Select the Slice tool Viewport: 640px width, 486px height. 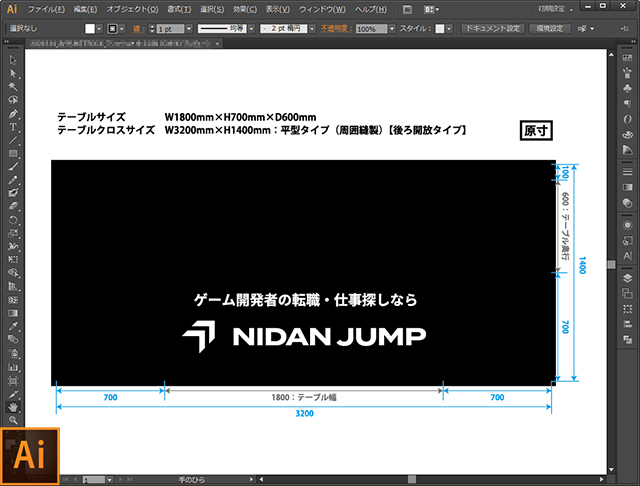pyautogui.click(x=13, y=394)
